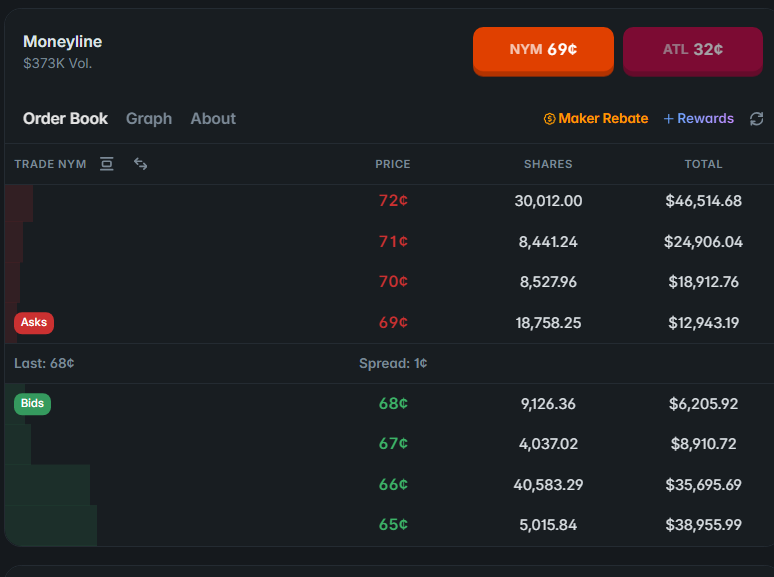
Task: Click total $6,205.92
Action: [703, 404]
